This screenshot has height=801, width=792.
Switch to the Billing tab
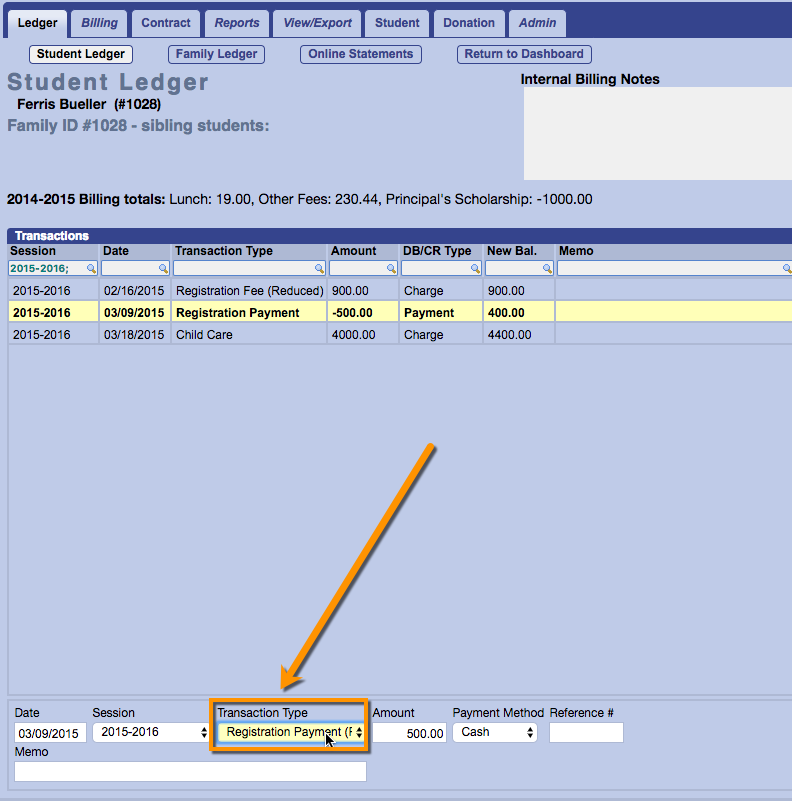click(x=99, y=23)
